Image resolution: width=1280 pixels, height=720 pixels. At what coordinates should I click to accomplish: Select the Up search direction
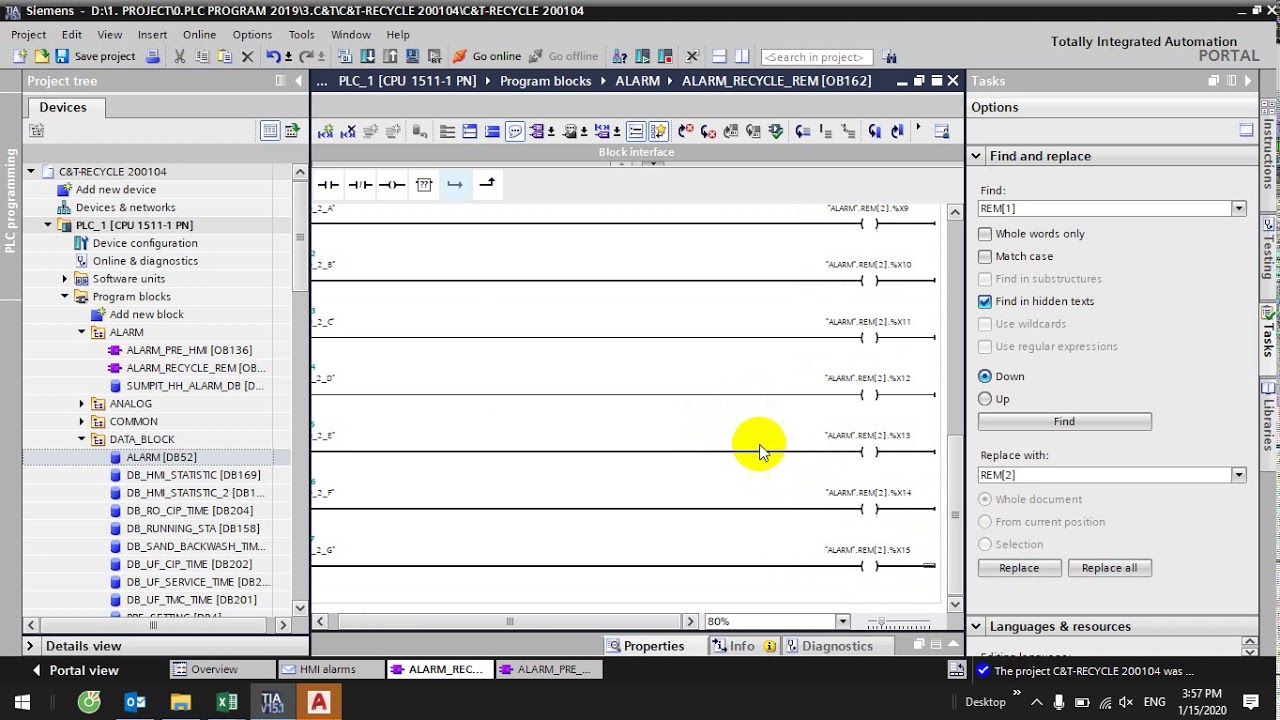pyautogui.click(x=985, y=399)
